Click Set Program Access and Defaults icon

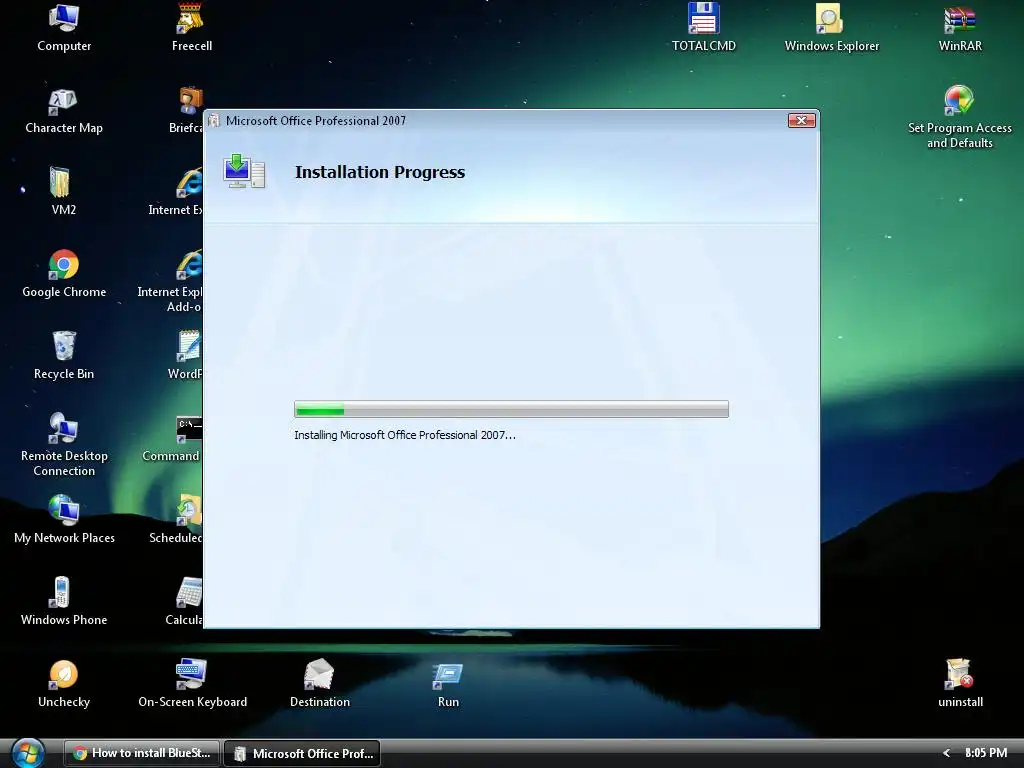point(959,118)
